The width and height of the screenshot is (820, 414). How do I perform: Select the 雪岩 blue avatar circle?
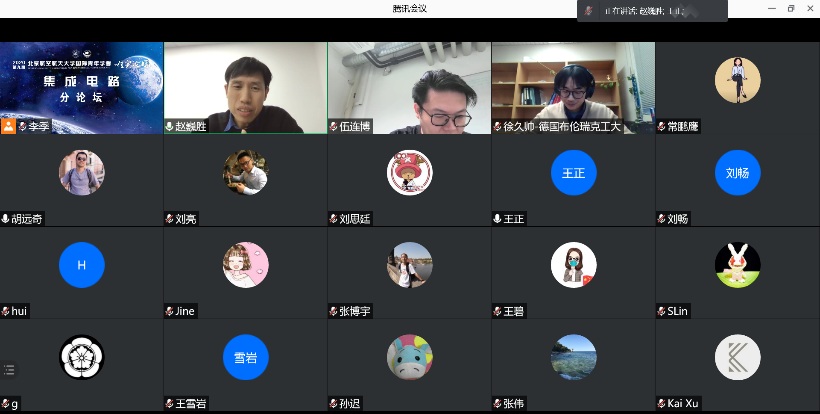pos(246,357)
